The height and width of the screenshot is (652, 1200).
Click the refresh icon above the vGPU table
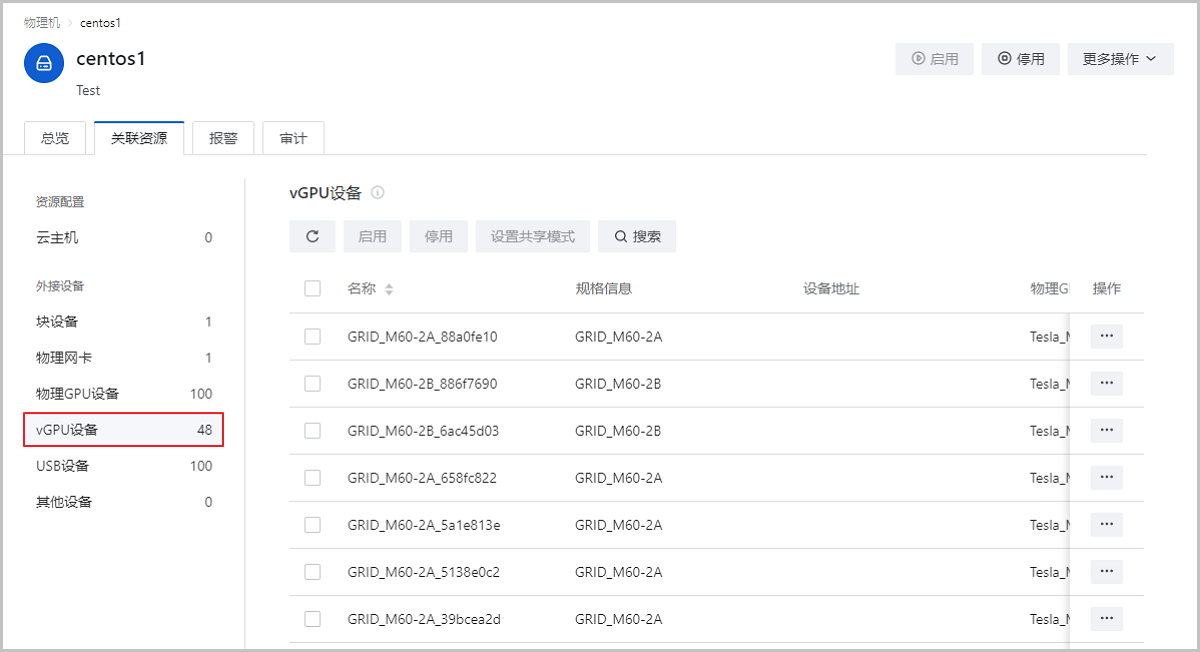(312, 236)
